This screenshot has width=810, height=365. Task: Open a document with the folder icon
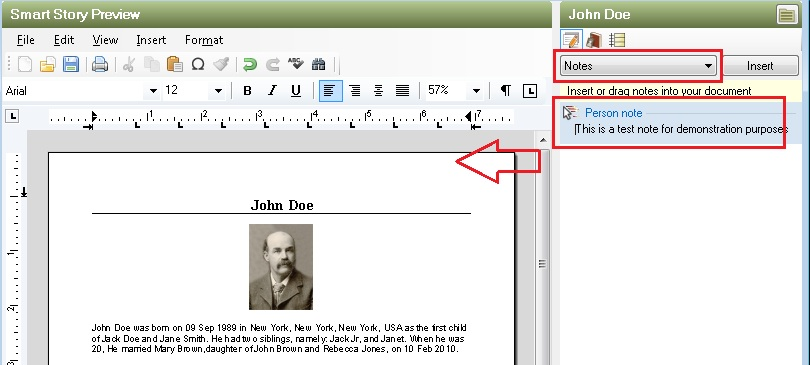(x=48, y=65)
